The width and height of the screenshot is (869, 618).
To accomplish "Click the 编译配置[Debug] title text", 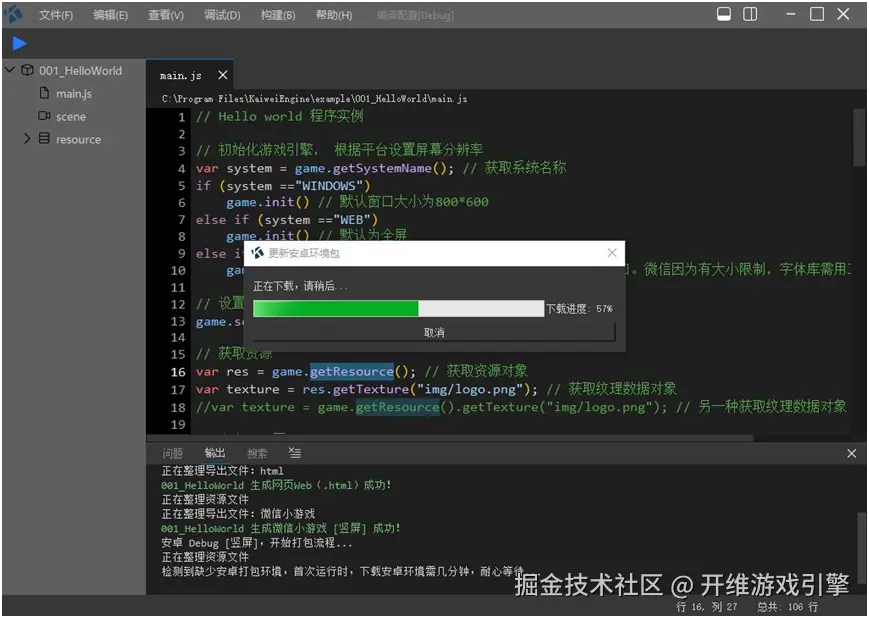I will 415,15.
